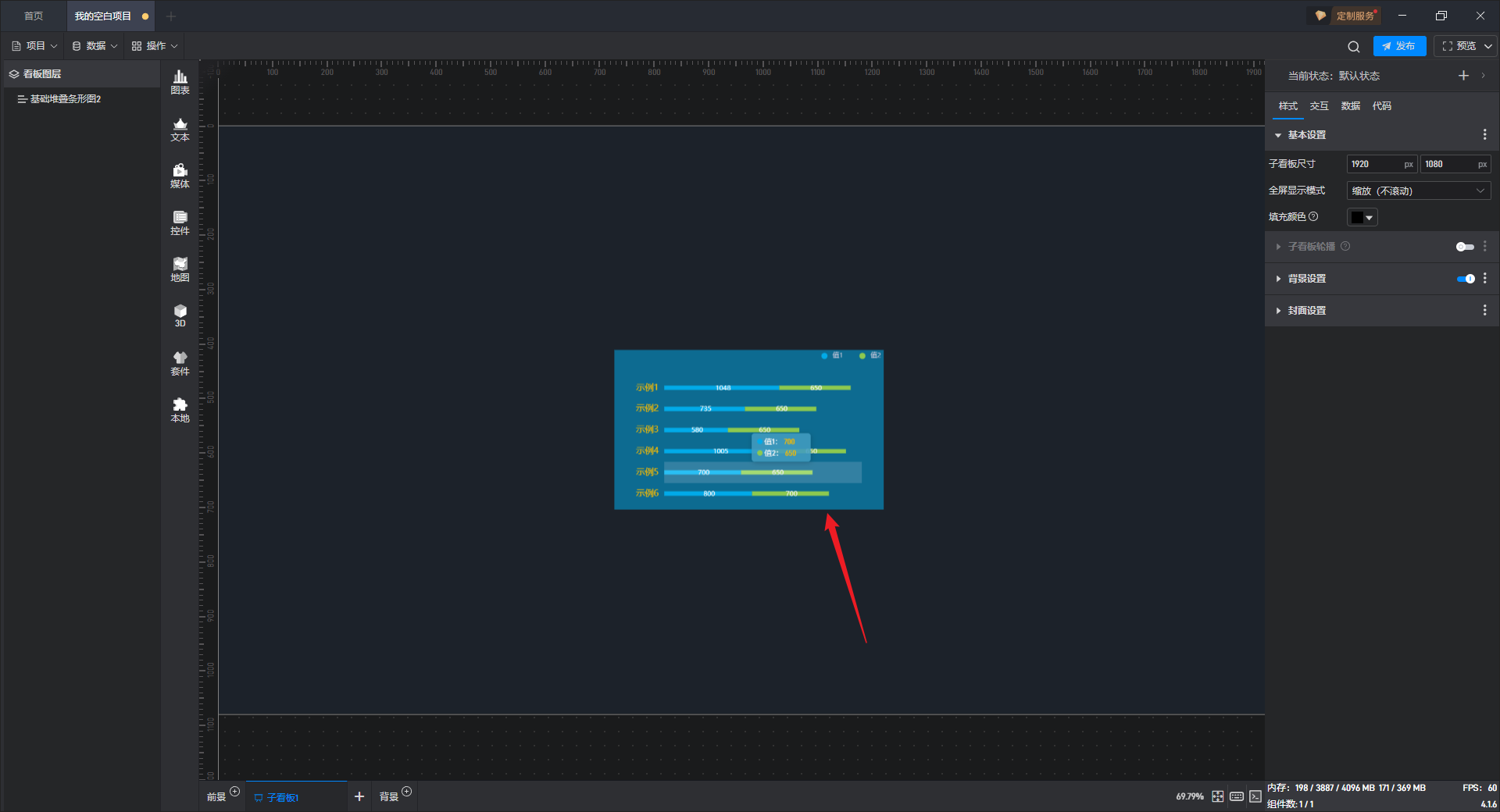Open the 地图 (map) component library
The width and height of the screenshot is (1500, 812).
[x=180, y=269]
